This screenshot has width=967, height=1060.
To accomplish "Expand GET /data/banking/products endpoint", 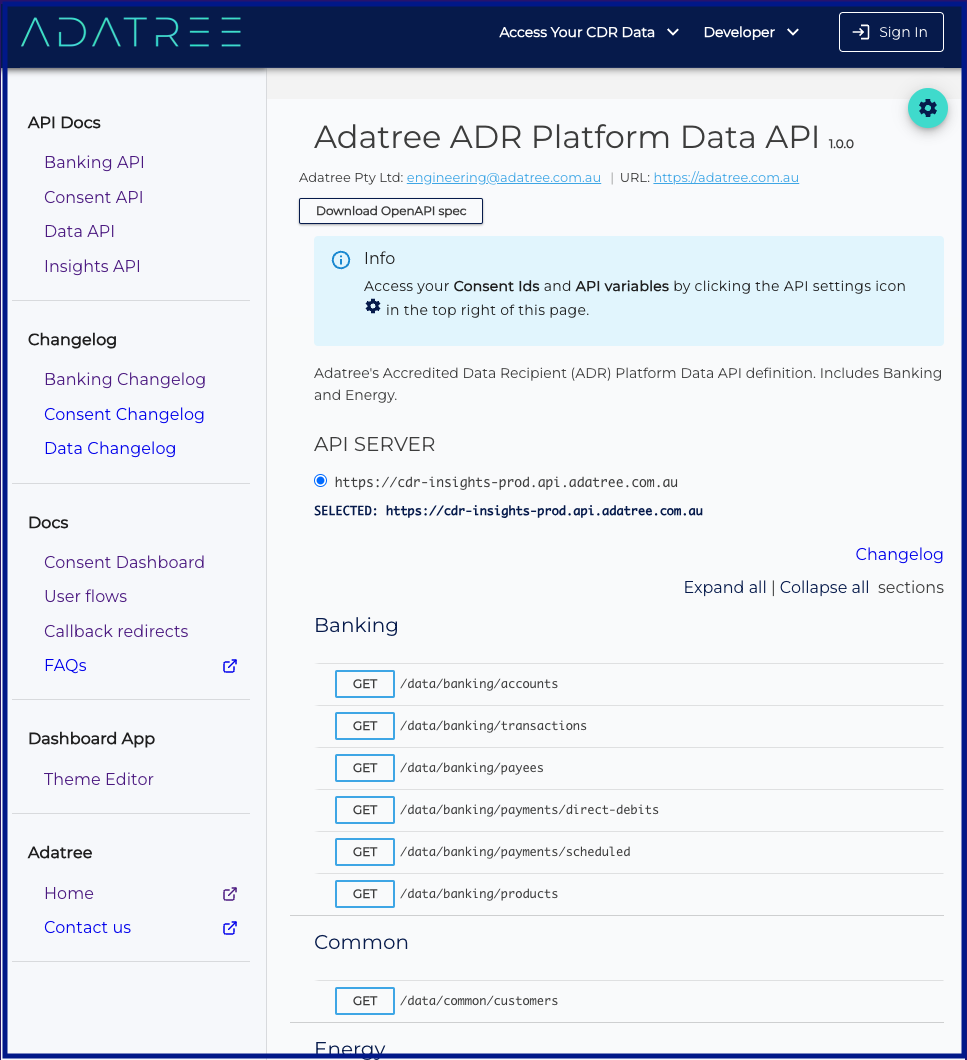I will [x=630, y=894].
